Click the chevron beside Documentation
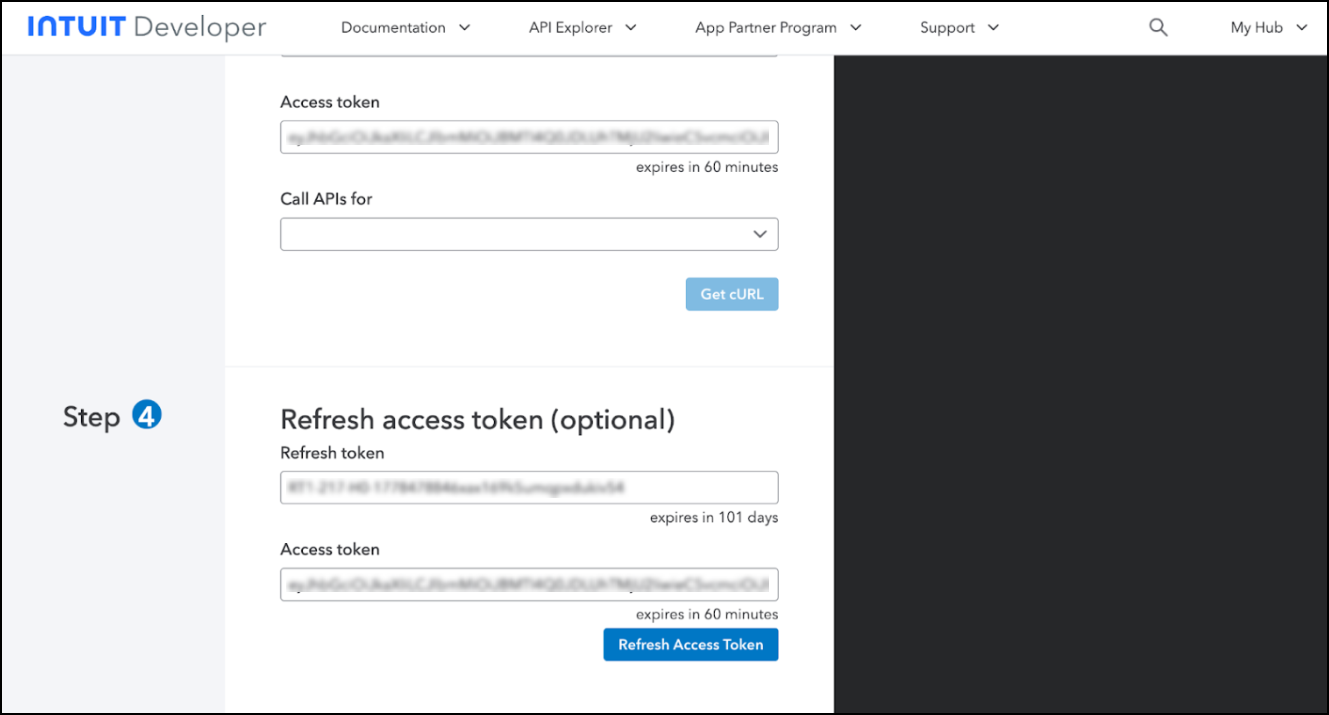 tap(464, 28)
